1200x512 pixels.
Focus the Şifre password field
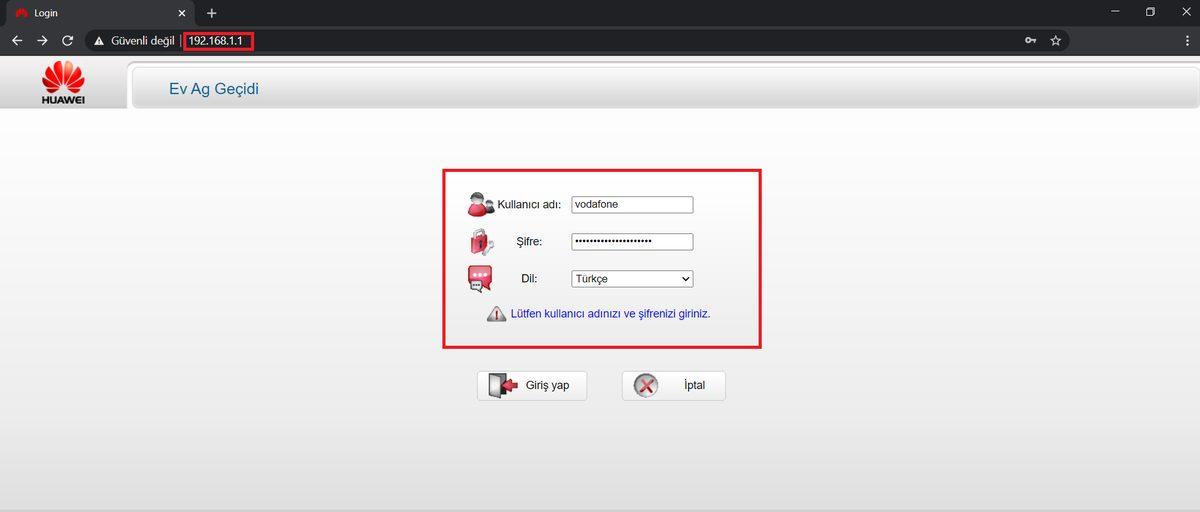coord(632,242)
